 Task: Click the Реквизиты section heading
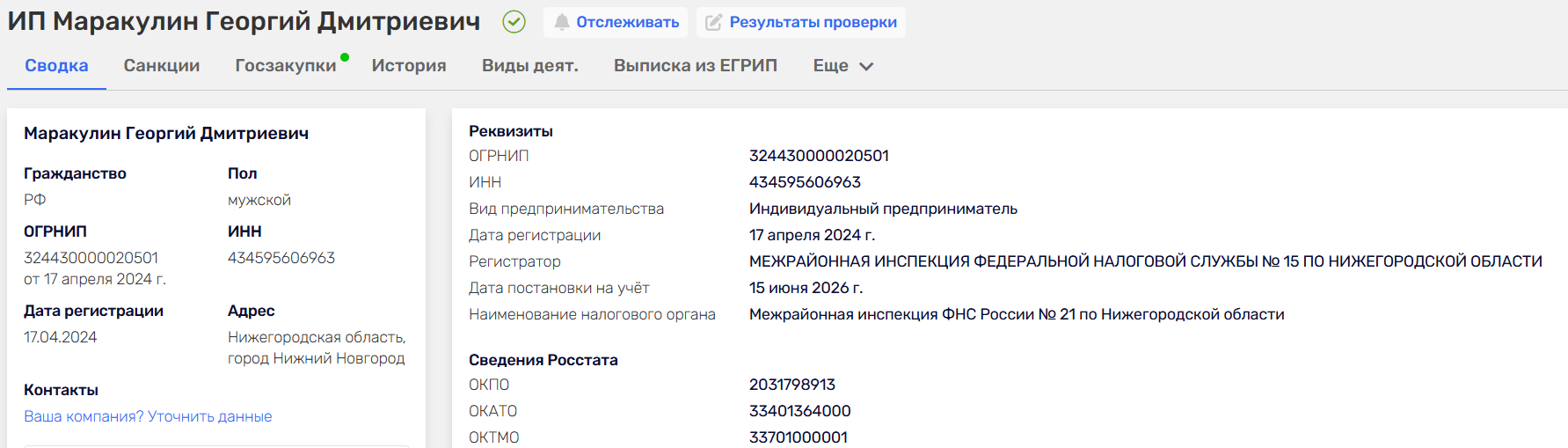(511, 131)
